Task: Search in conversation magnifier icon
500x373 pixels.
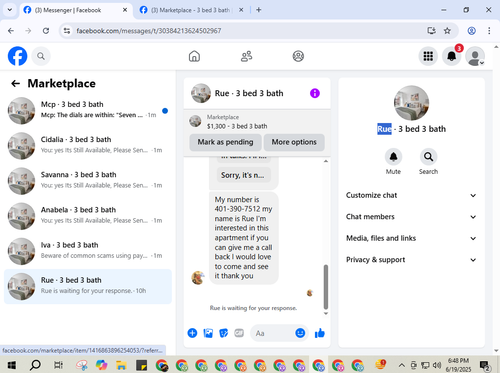Action: tap(428, 157)
